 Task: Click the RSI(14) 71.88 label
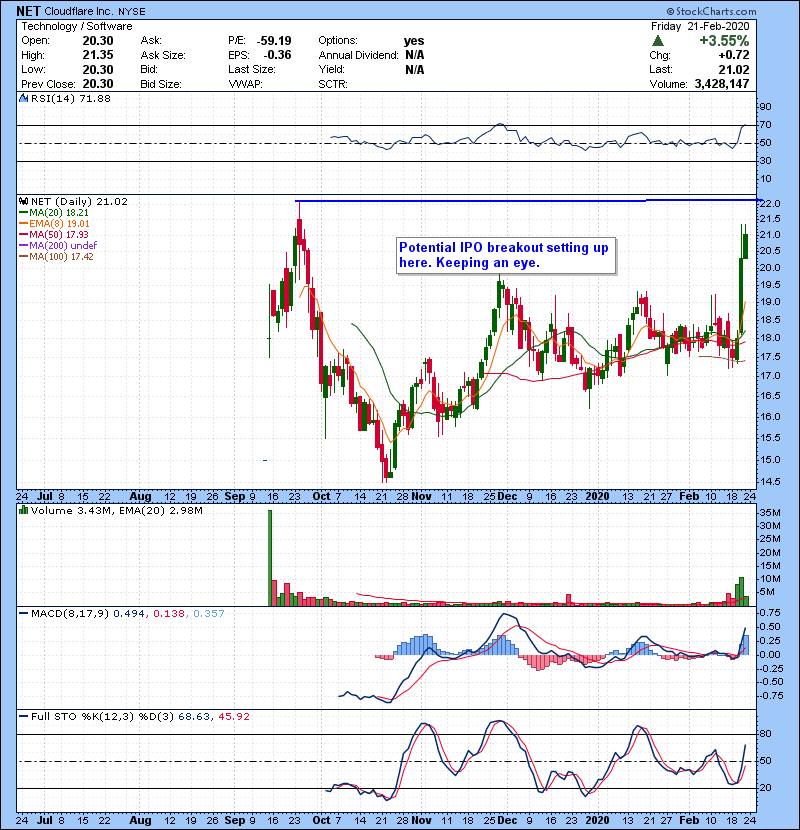70,98
